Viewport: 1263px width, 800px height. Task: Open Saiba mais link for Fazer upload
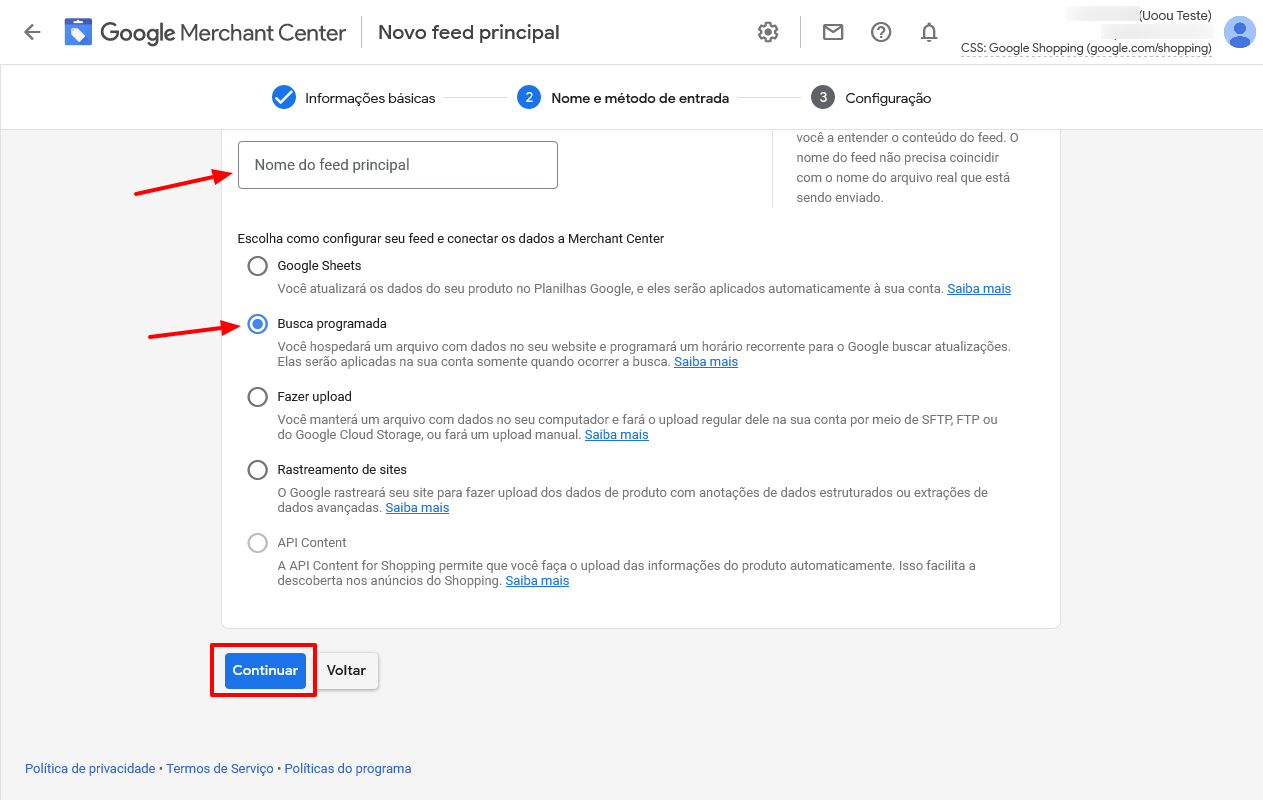click(x=617, y=434)
